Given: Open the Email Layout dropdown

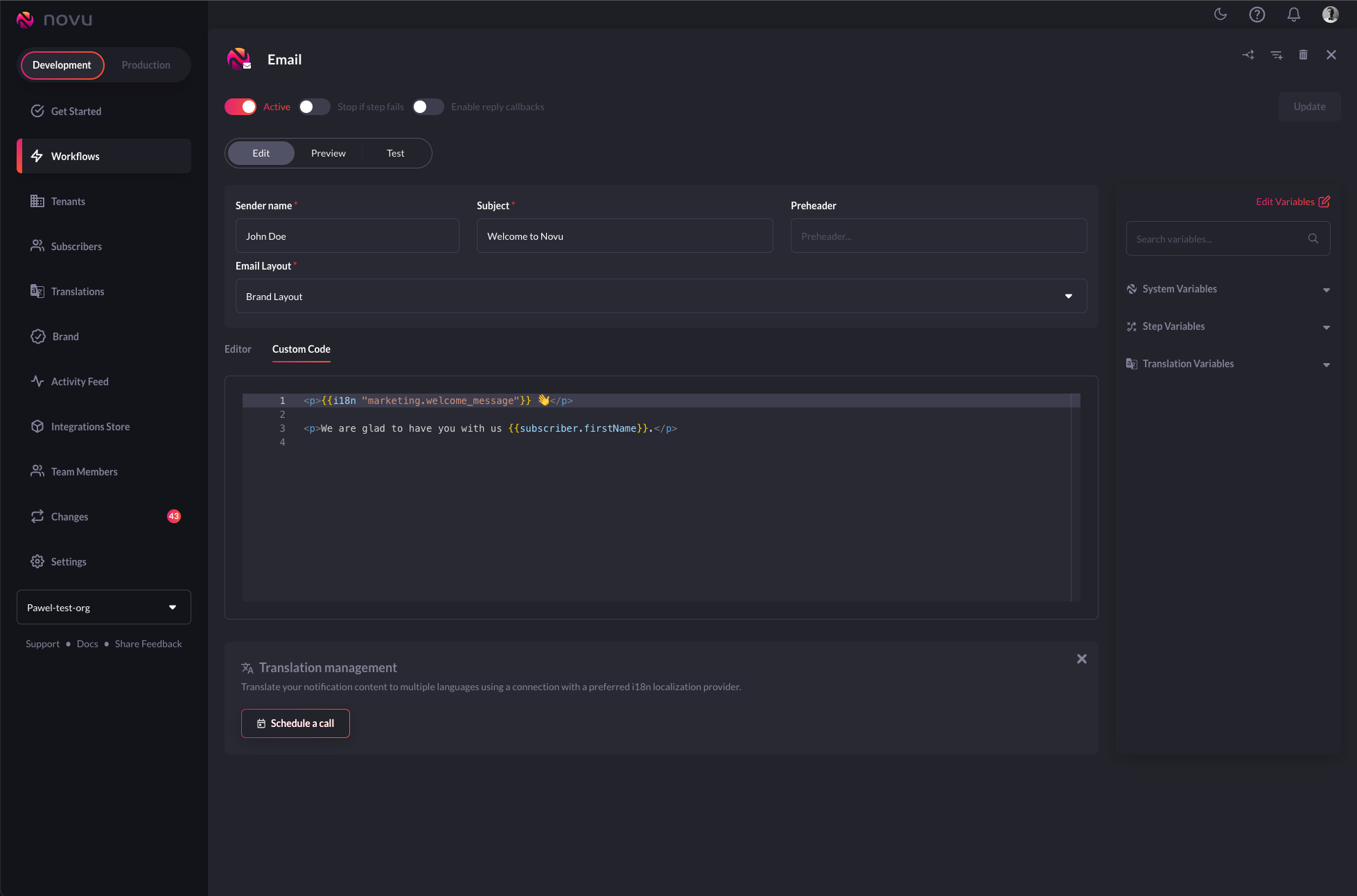Looking at the screenshot, I should pyautogui.click(x=660, y=297).
